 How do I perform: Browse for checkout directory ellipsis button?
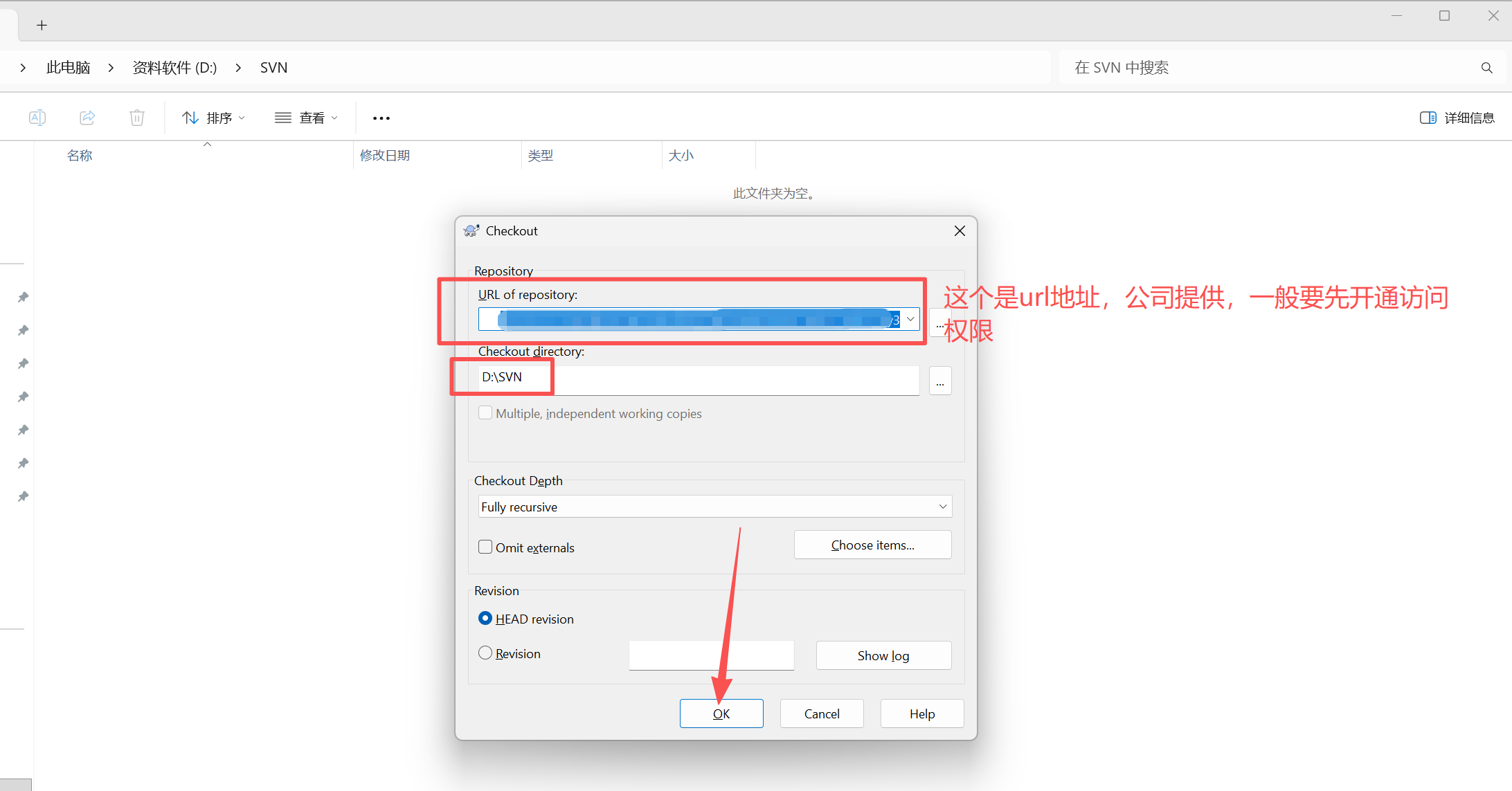click(x=939, y=381)
